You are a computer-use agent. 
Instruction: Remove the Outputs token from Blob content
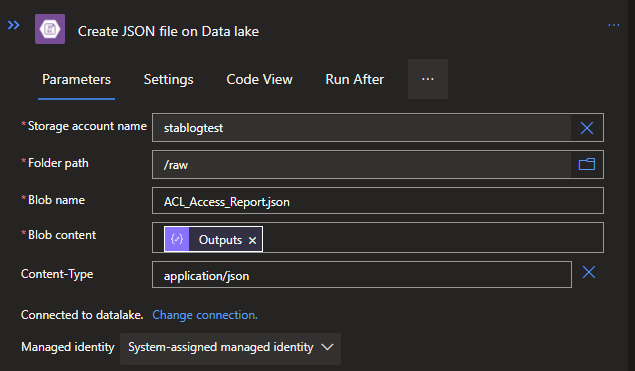click(x=252, y=240)
